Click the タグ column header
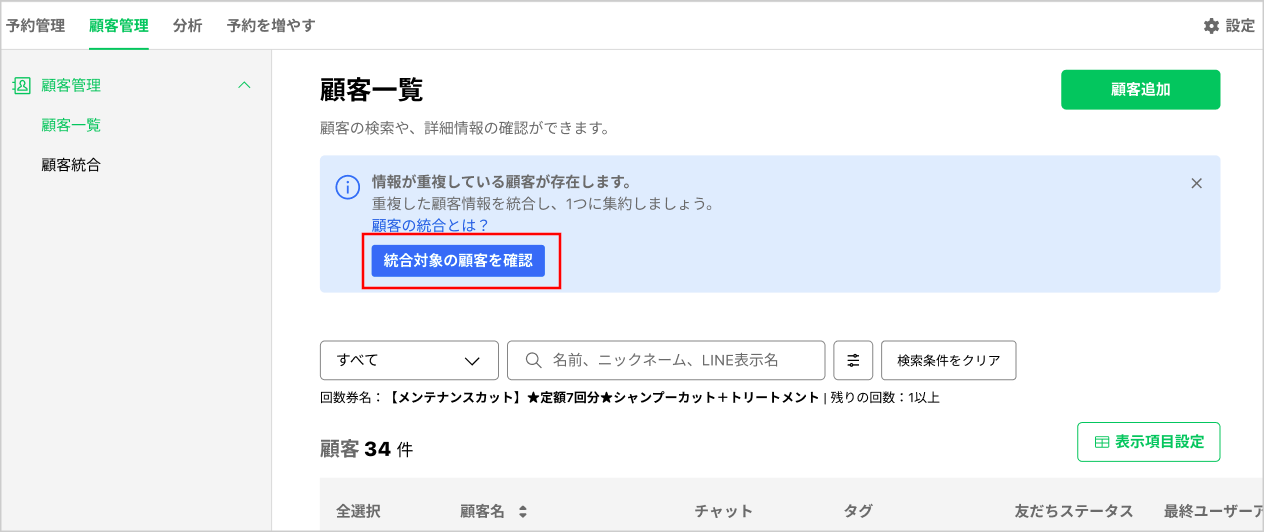The width and height of the screenshot is (1264, 532). [x=858, y=511]
